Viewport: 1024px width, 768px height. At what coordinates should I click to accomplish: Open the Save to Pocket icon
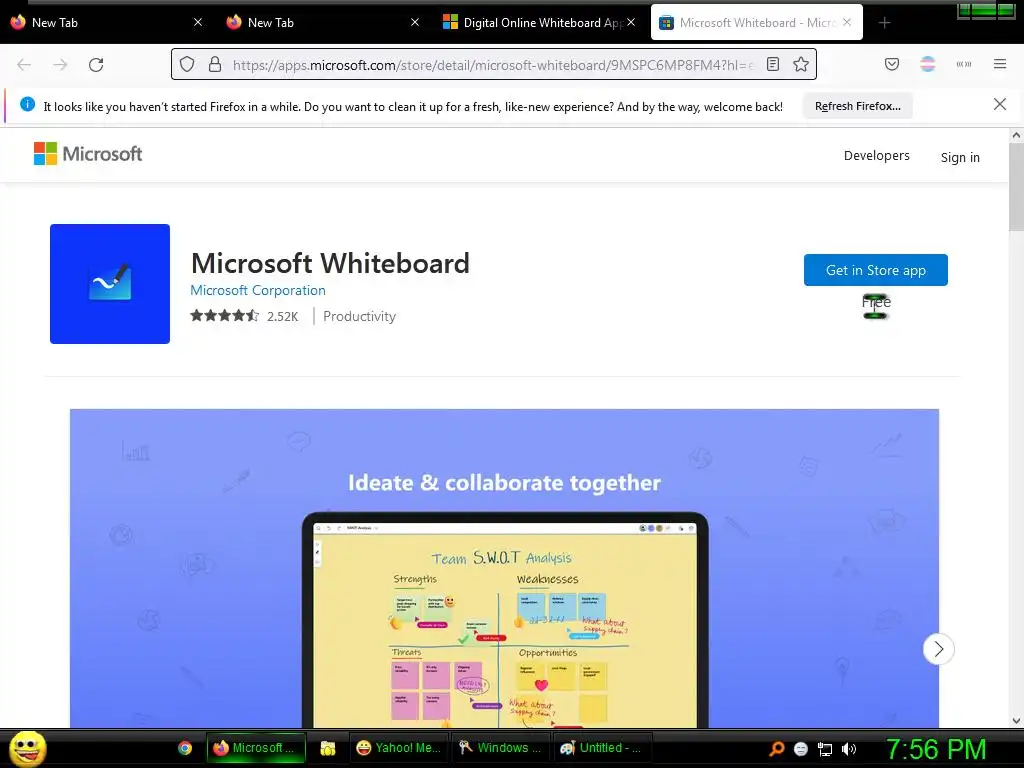tap(891, 64)
